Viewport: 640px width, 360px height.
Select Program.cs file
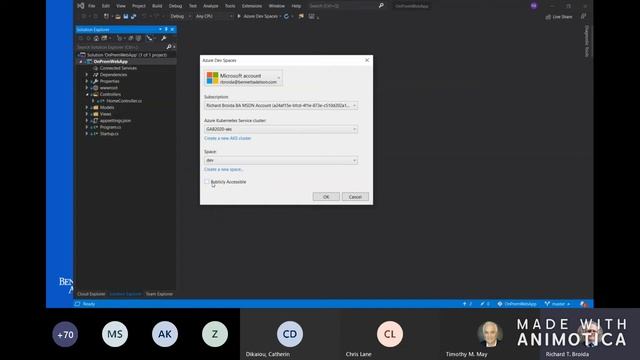(x=110, y=127)
